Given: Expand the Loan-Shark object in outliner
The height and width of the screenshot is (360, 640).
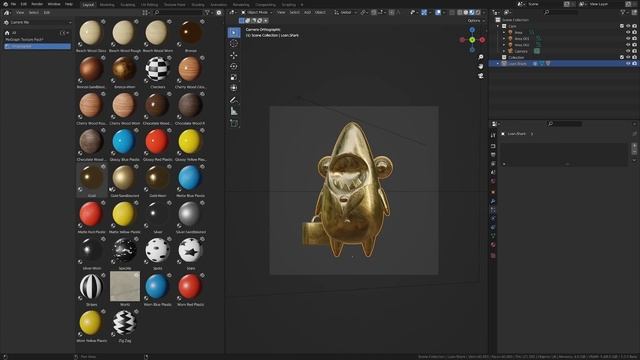Looking at the screenshot, I should (498, 64).
